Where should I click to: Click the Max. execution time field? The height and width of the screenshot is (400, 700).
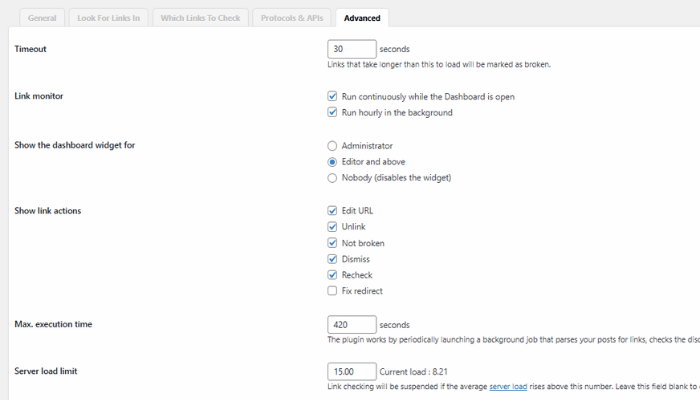pyautogui.click(x=352, y=325)
